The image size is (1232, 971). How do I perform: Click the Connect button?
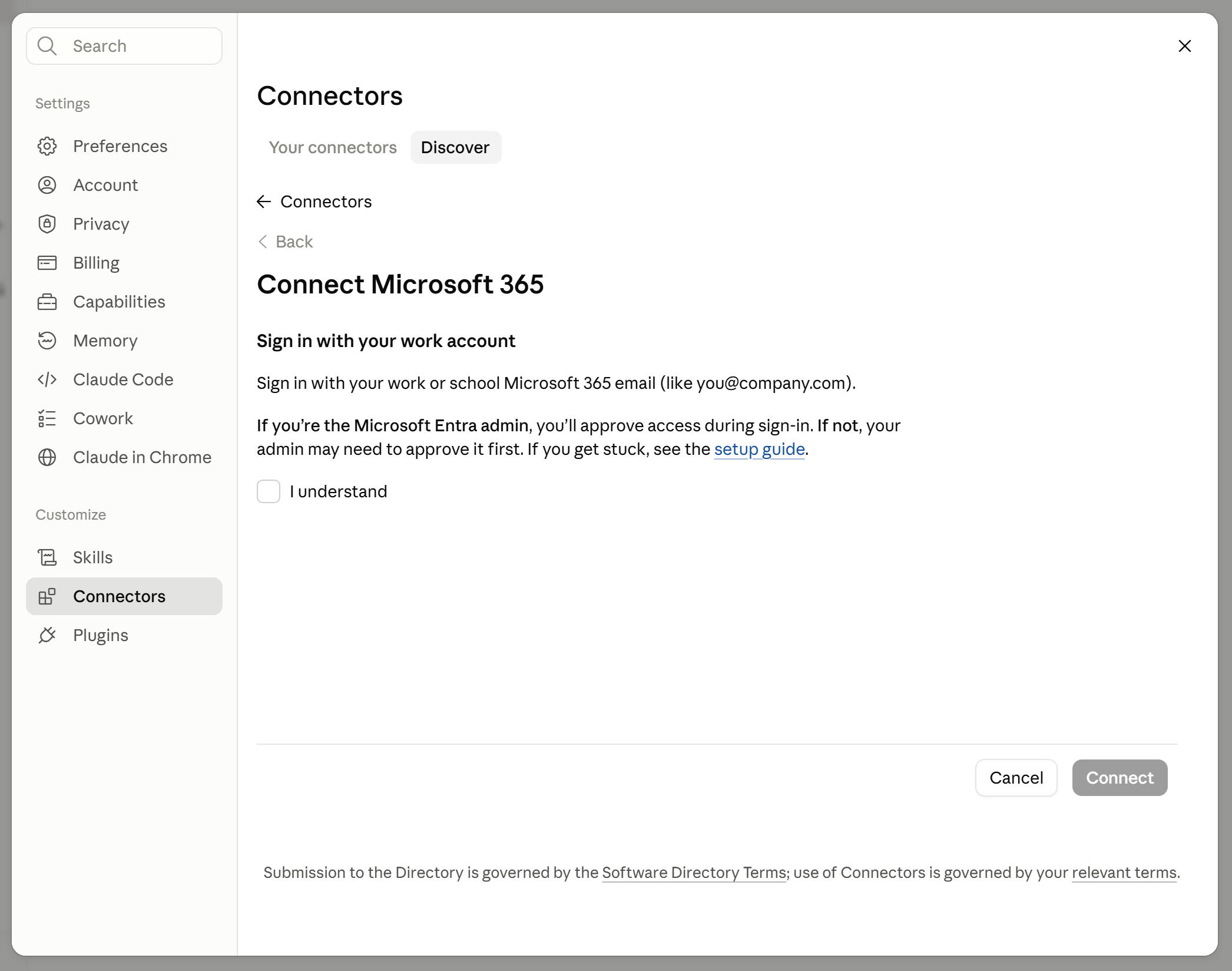point(1120,778)
